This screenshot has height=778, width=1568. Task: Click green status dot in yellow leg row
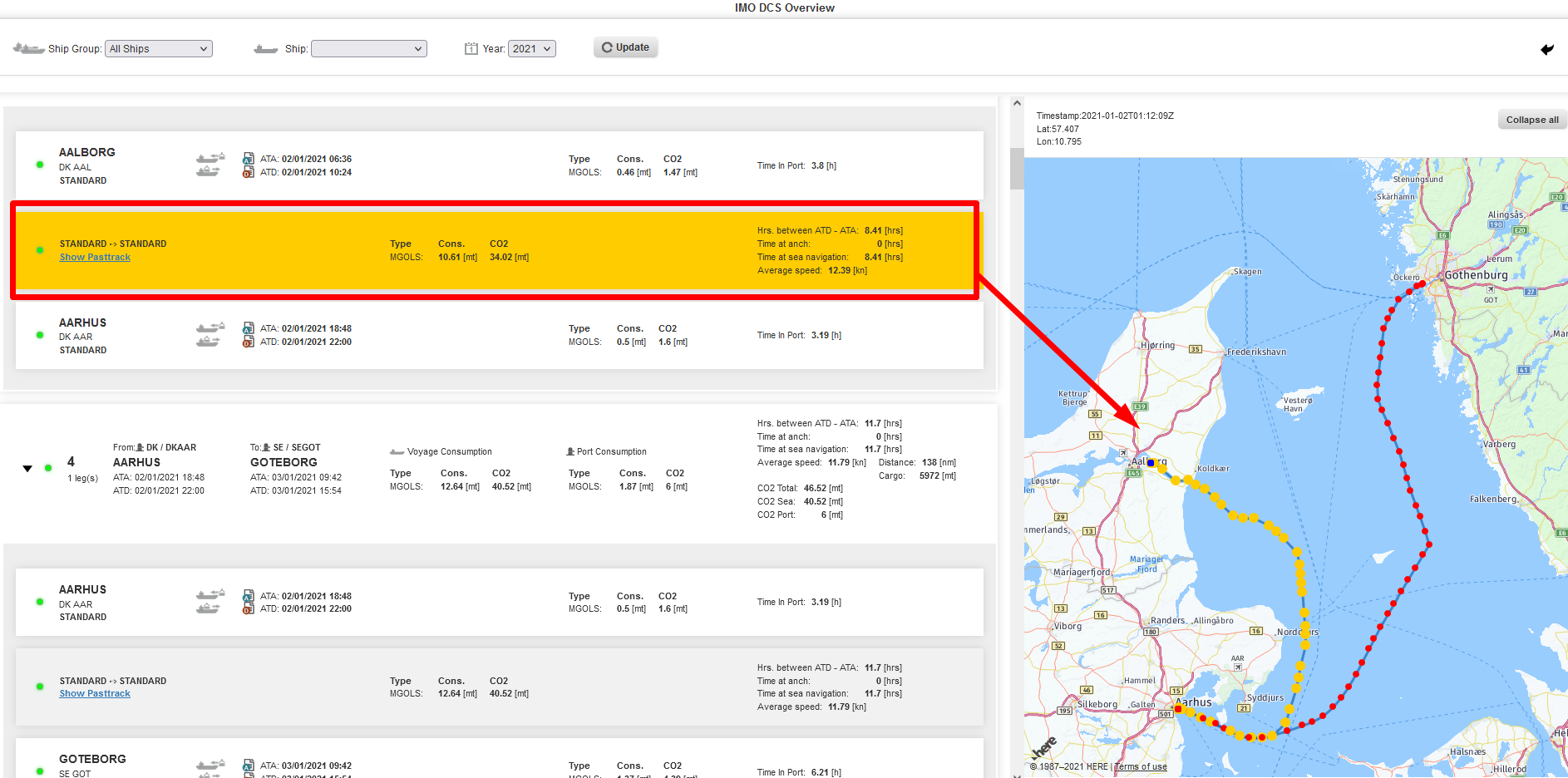pyautogui.click(x=40, y=250)
